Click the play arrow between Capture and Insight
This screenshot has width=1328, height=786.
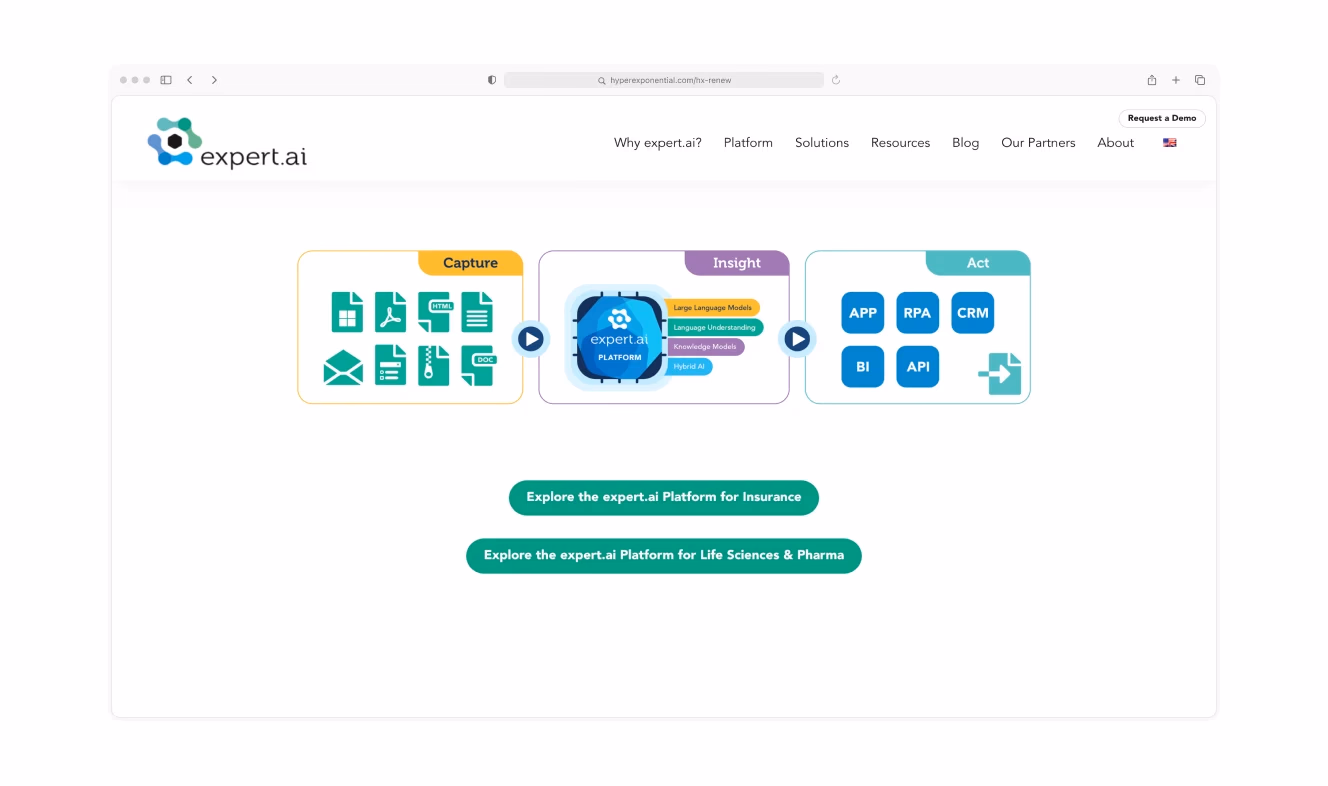click(x=531, y=340)
